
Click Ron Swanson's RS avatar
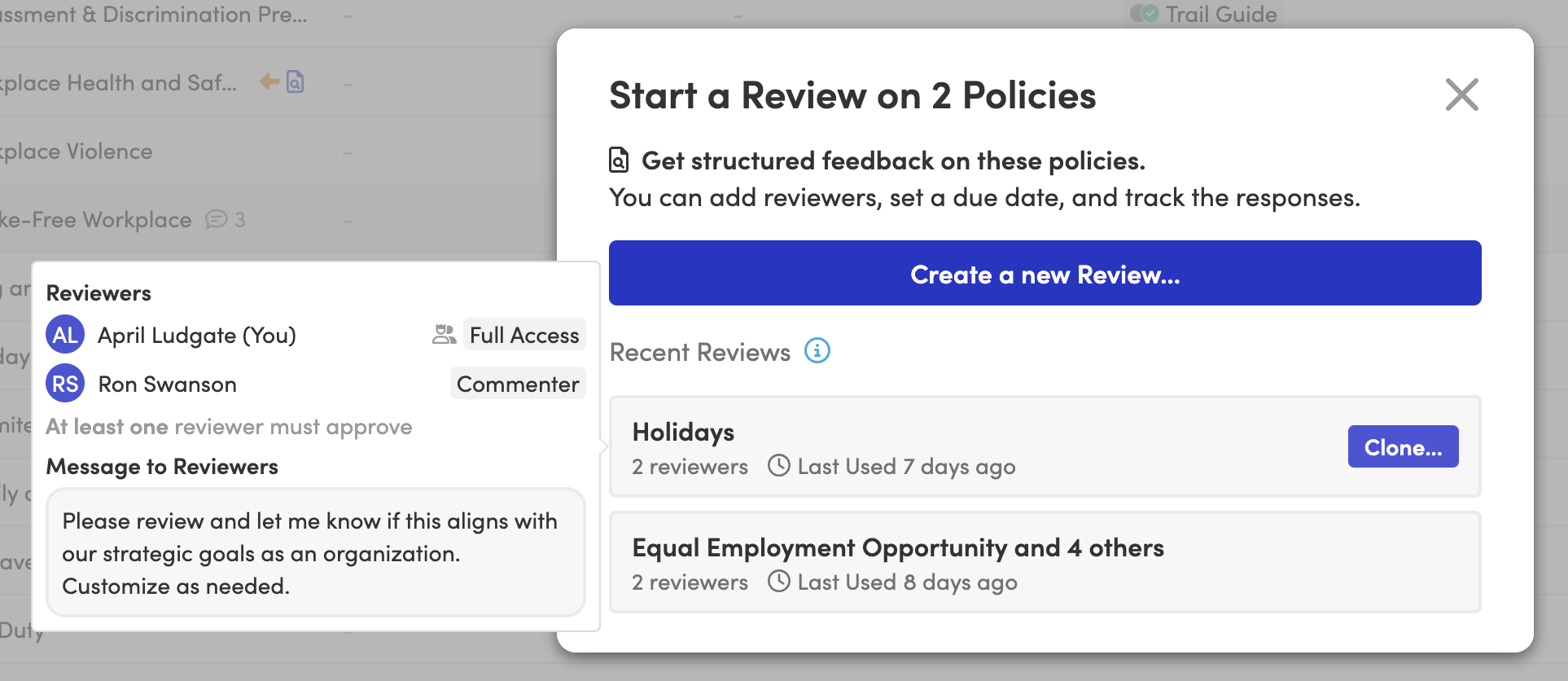(65, 384)
